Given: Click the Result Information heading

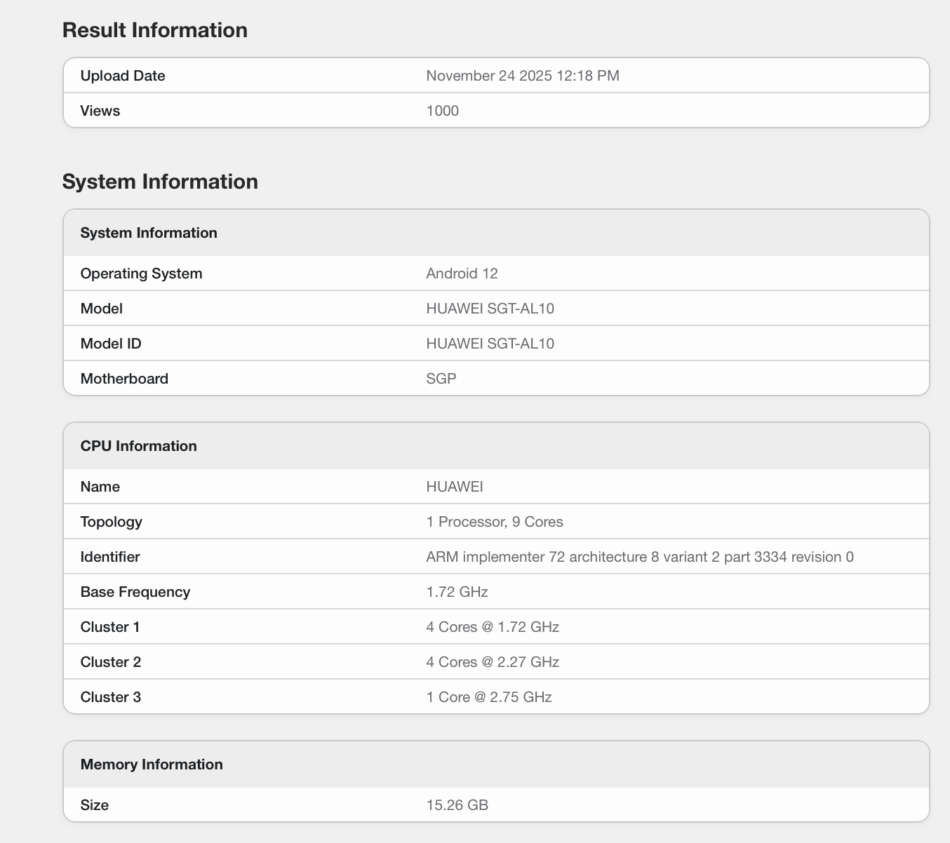Looking at the screenshot, I should point(154,31).
